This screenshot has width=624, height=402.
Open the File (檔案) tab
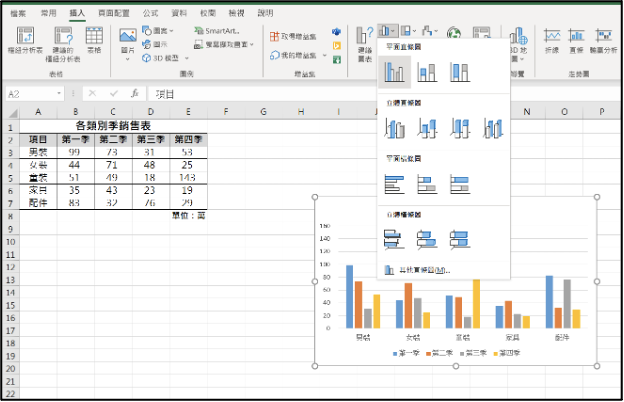point(18,13)
